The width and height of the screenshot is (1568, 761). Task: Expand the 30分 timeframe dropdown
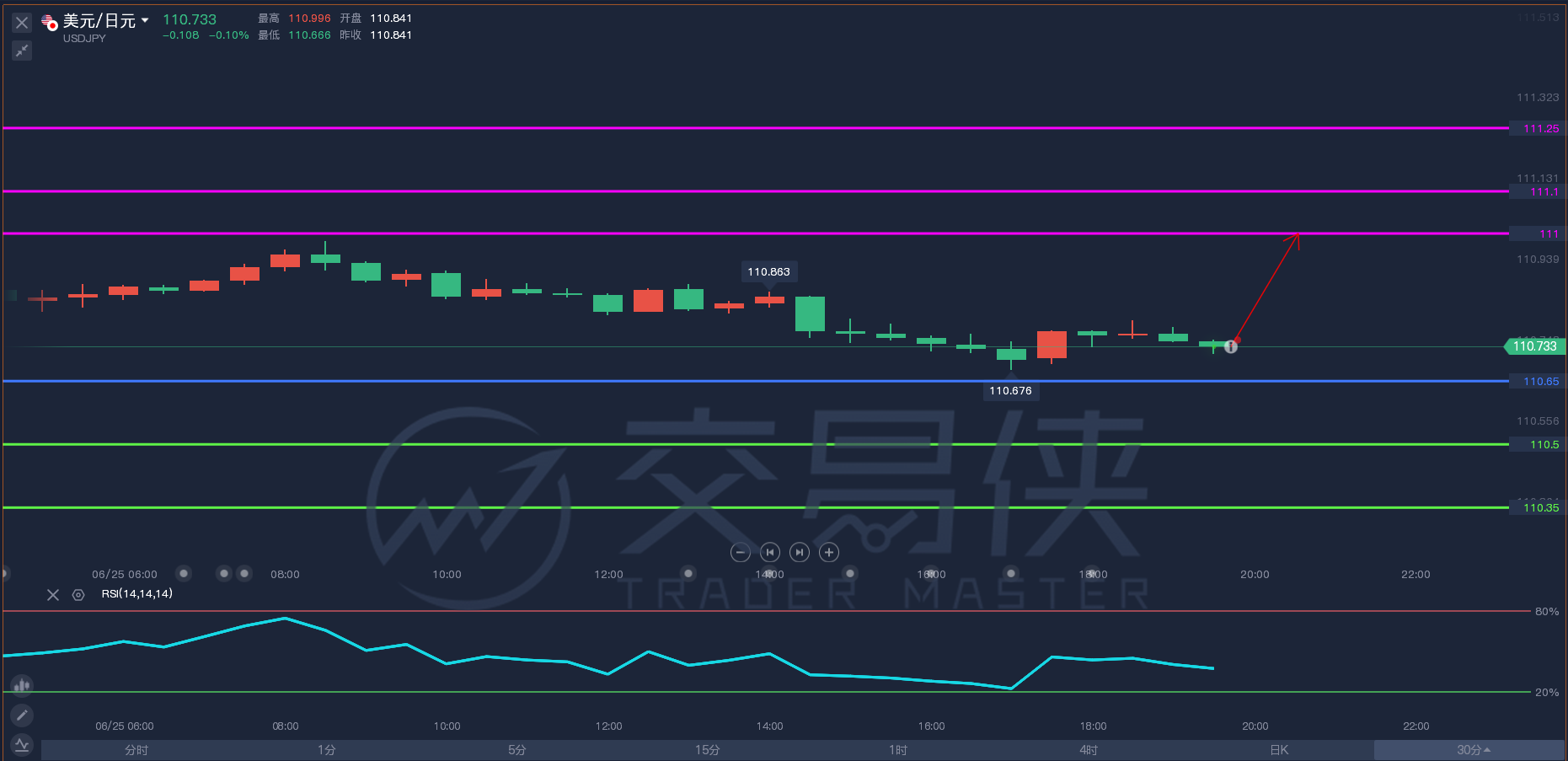point(1469,750)
